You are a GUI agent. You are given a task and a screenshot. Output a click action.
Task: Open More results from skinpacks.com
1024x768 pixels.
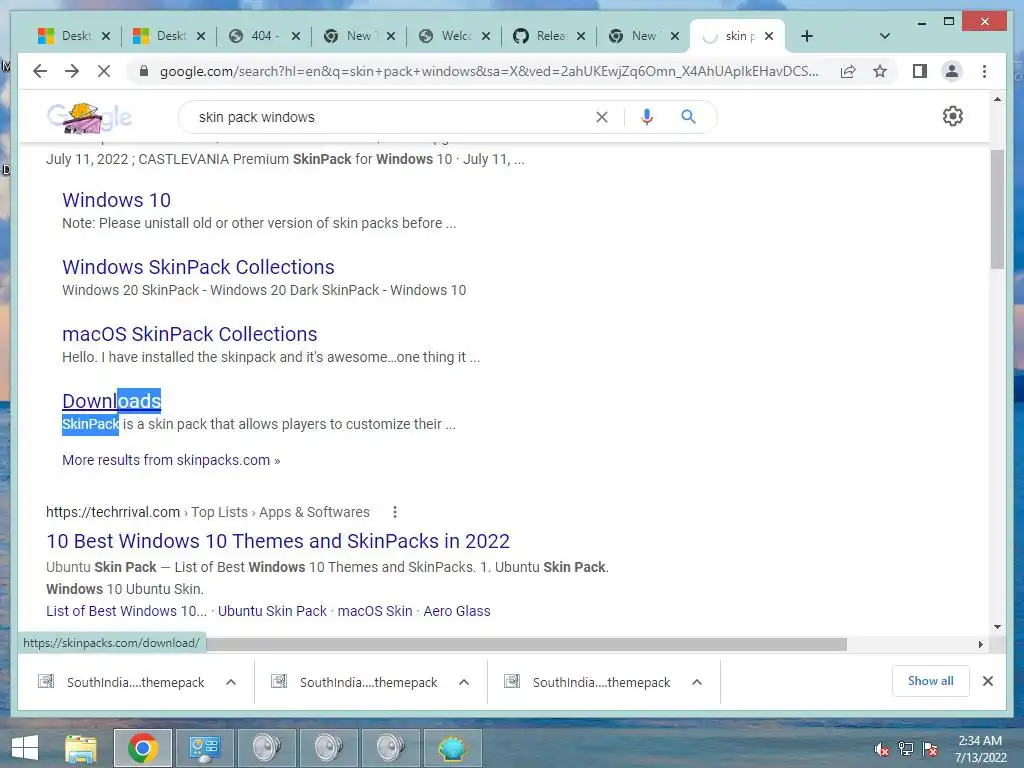pos(171,460)
